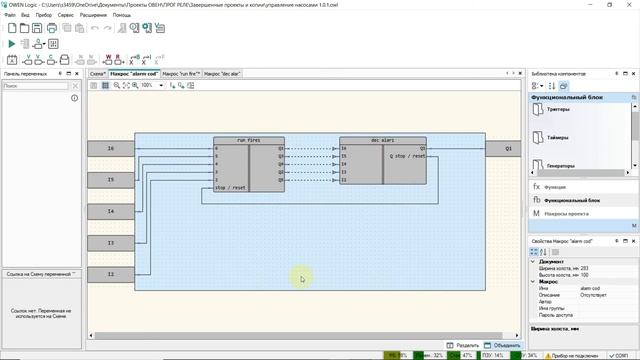The image size is (640, 360).
Task: Insert the red W network write variable block
Action: [107, 60]
